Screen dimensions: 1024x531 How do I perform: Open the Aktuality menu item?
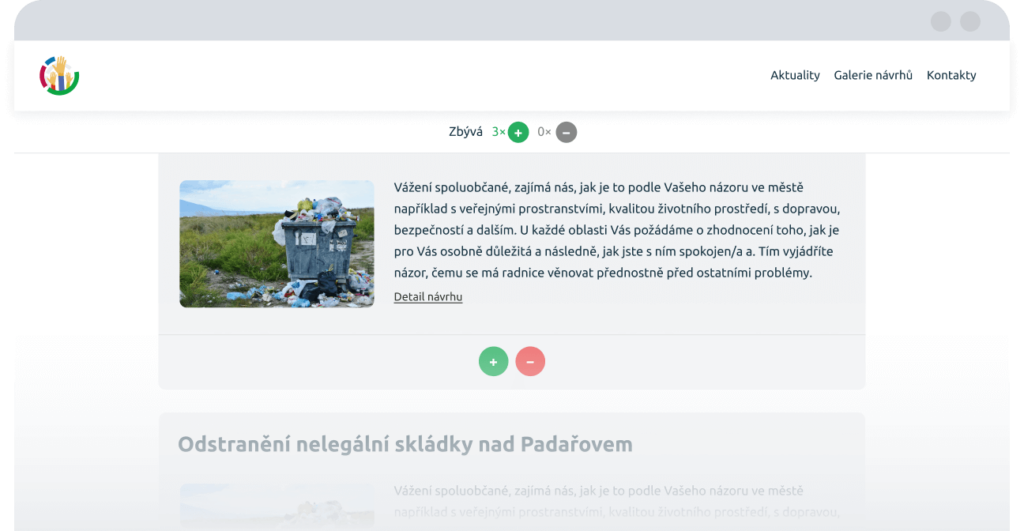click(795, 75)
